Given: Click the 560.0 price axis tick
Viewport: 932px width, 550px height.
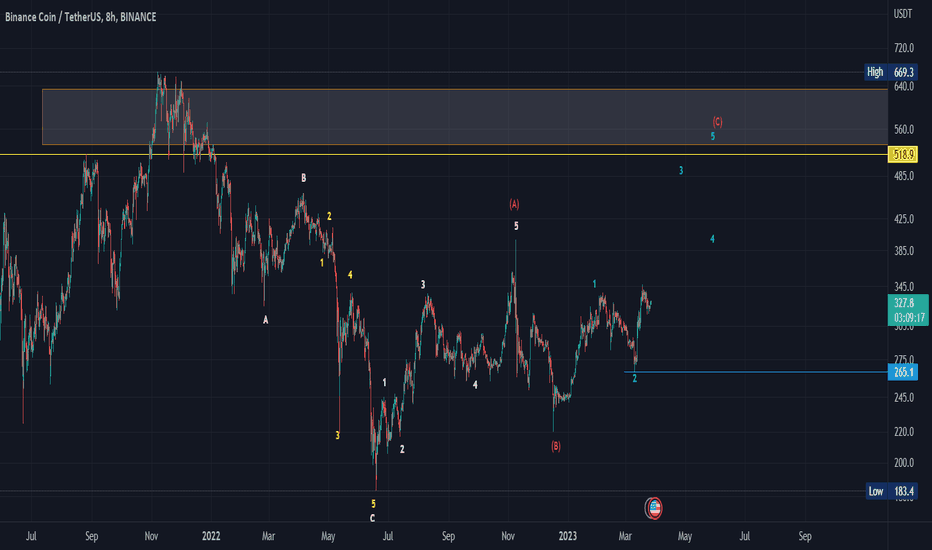Looking at the screenshot, I should [x=904, y=130].
